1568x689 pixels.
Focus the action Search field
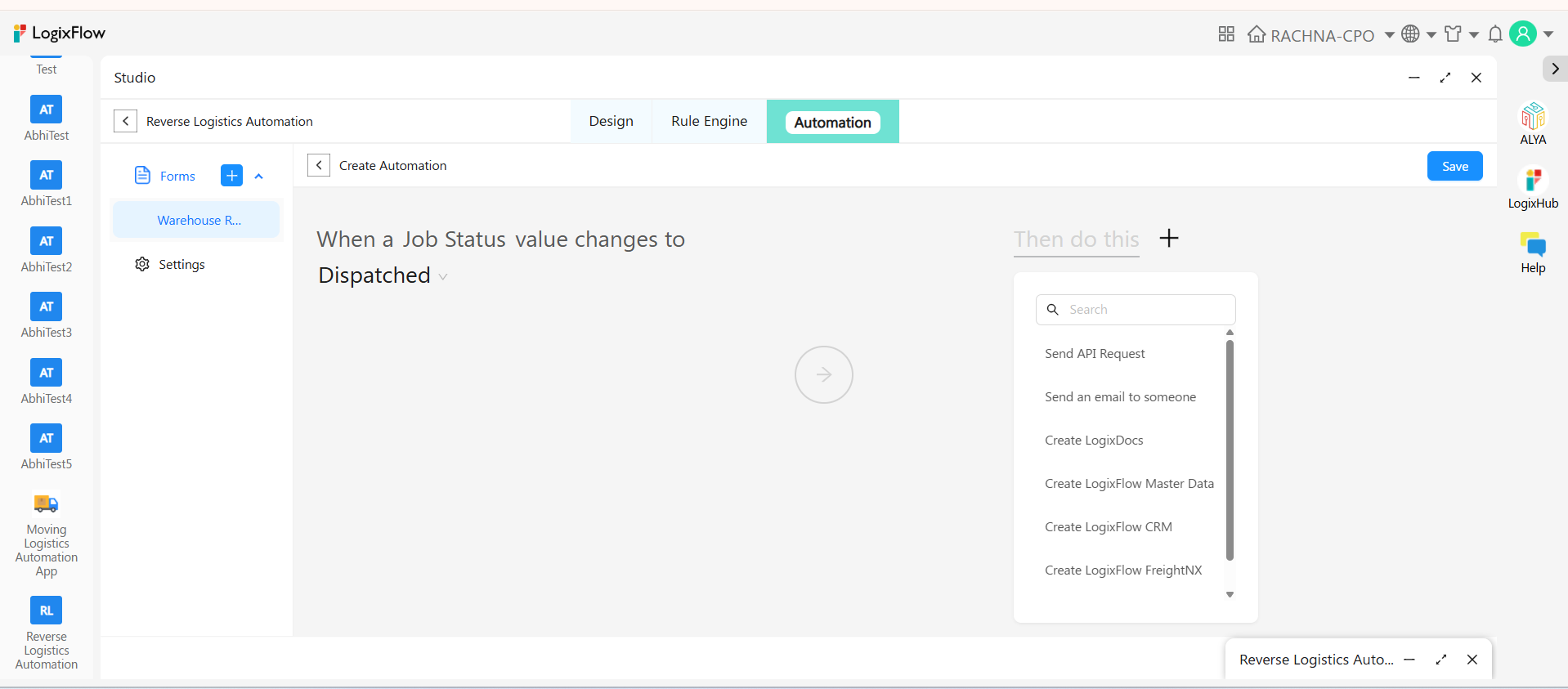click(1136, 310)
